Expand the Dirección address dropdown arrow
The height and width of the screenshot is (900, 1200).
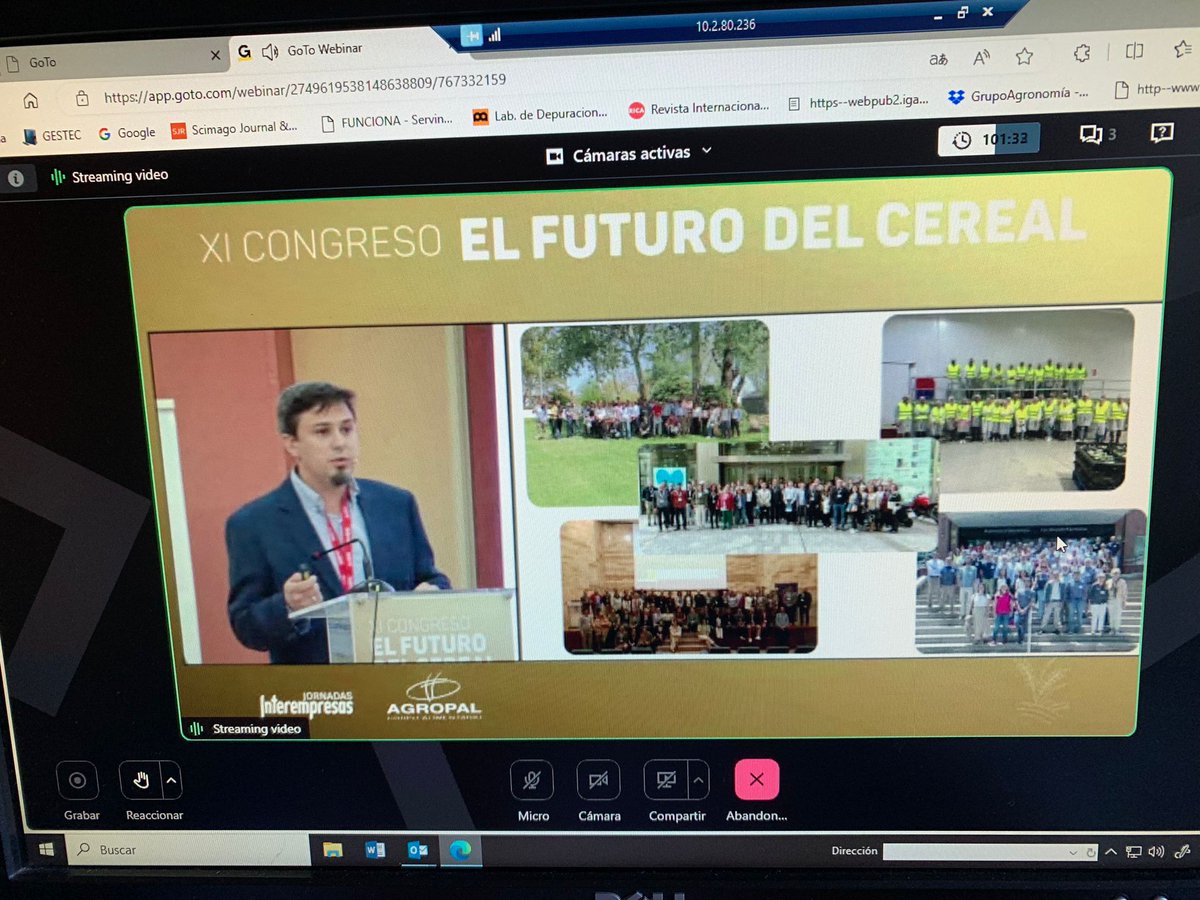click(x=1075, y=853)
